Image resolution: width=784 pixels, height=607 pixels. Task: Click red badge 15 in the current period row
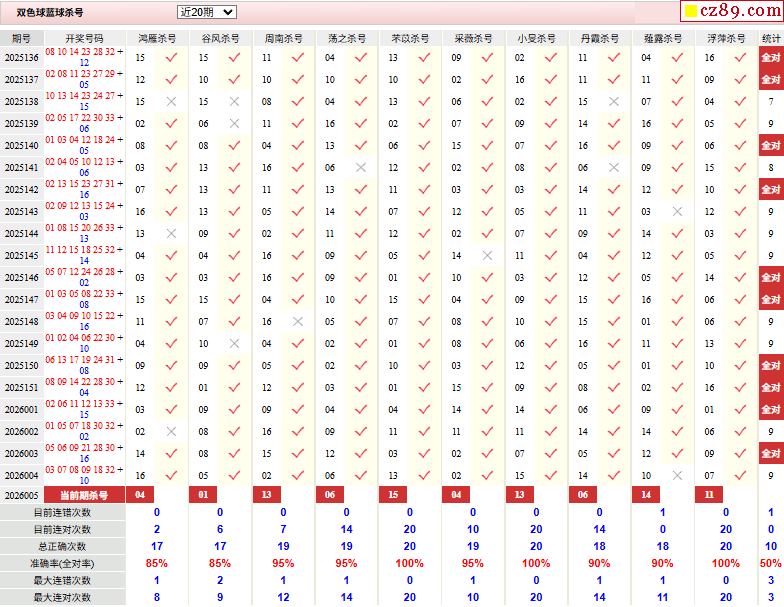tap(393, 495)
